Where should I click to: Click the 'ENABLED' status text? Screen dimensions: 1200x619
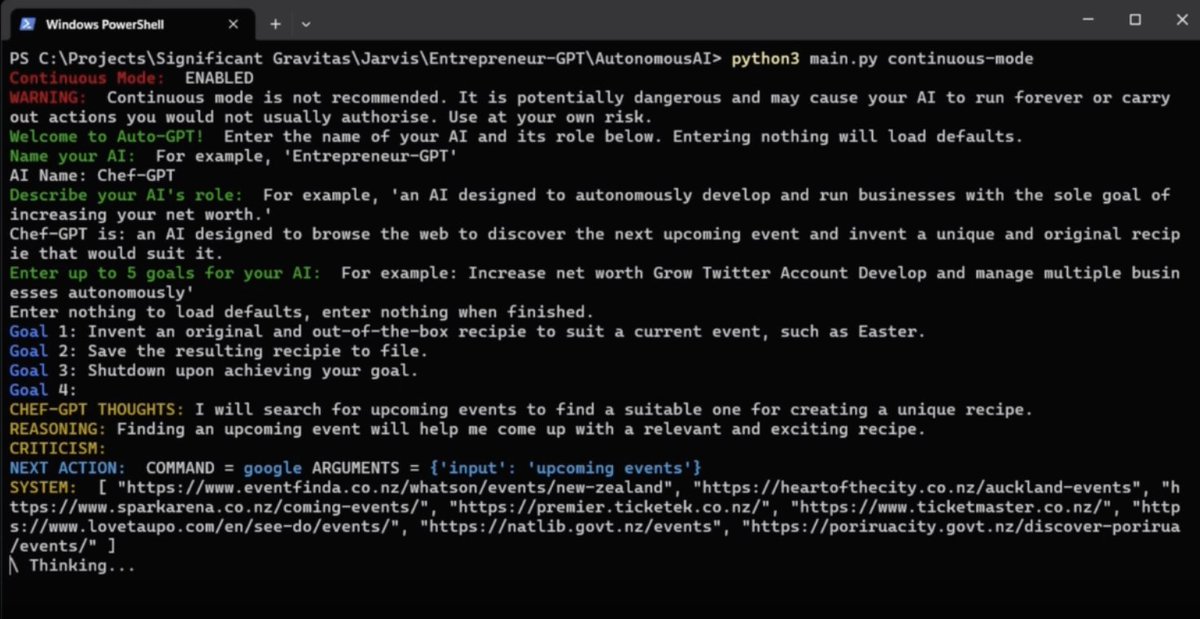point(219,78)
